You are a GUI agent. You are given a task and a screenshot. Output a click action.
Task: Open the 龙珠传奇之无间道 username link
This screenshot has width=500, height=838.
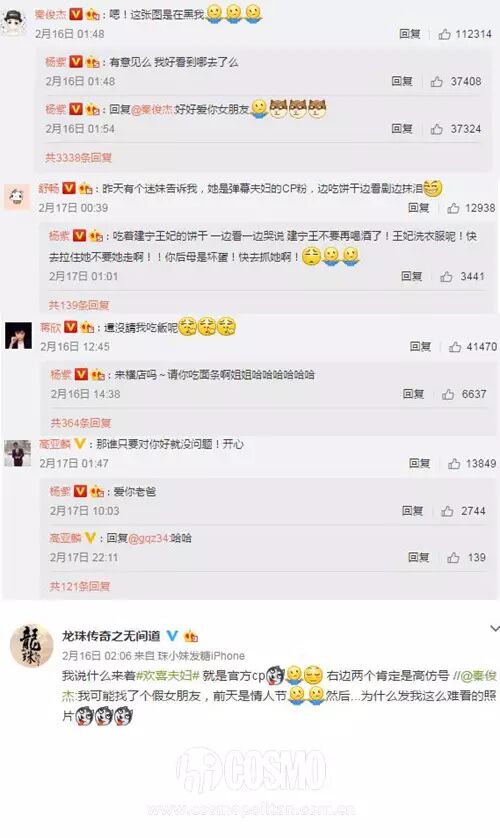pos(111,635)
